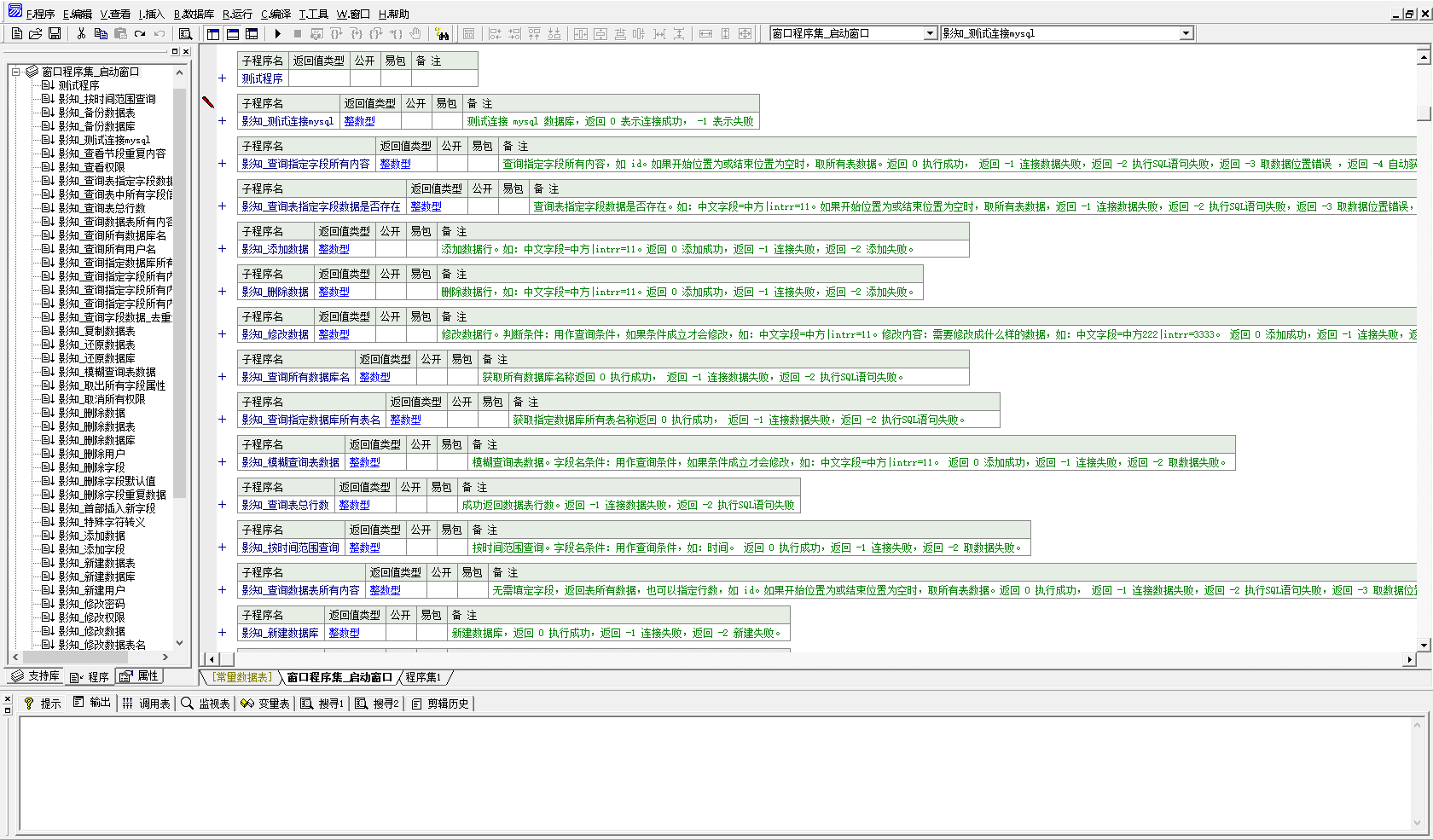This screenshot has height=840, width=1433.
Task: Click the Cut scissors icon
Action: [81, 34]
